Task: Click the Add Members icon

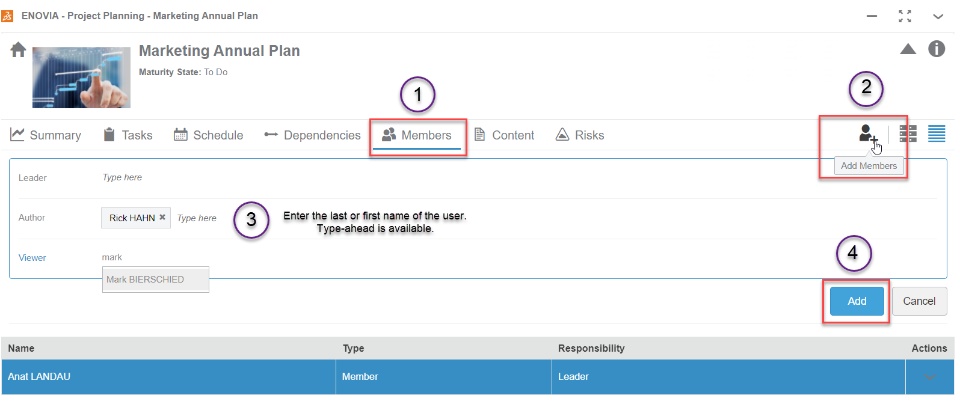Action: point(866,134)
